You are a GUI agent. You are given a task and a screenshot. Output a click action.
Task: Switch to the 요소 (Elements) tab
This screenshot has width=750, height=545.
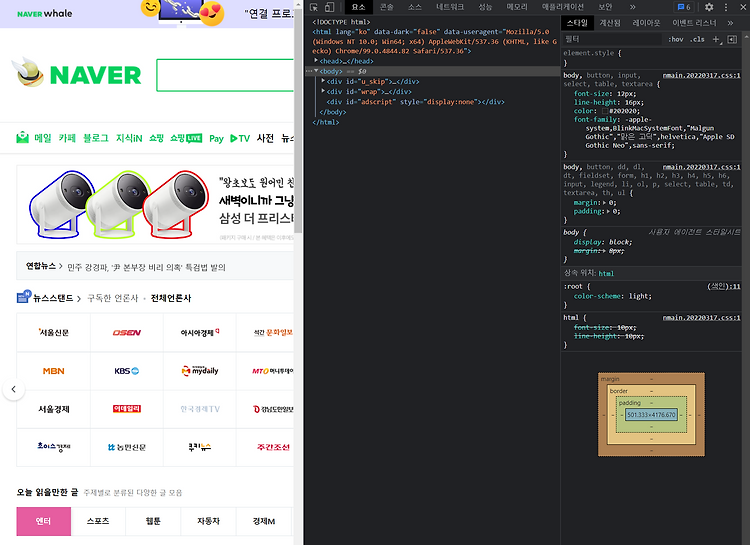(x=358, y=7)
